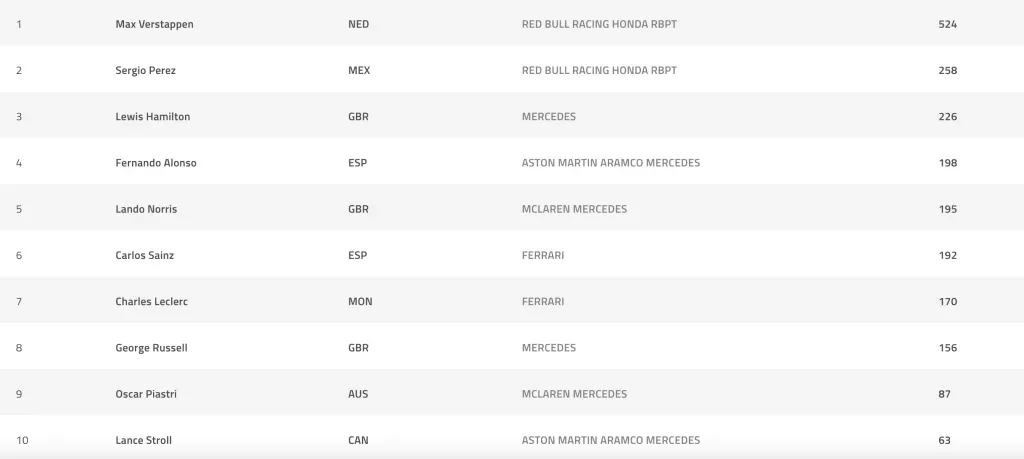Click Lance Stroll's name
Screen dimensions: 1024x459
click(x=143, y=440)
